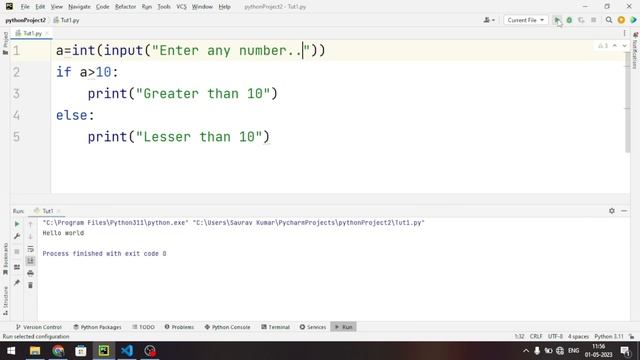Viewport: 640px width, 360px height.
Task: Open Search Everywhere magnifier icon
Action: (x=609, y=20)
